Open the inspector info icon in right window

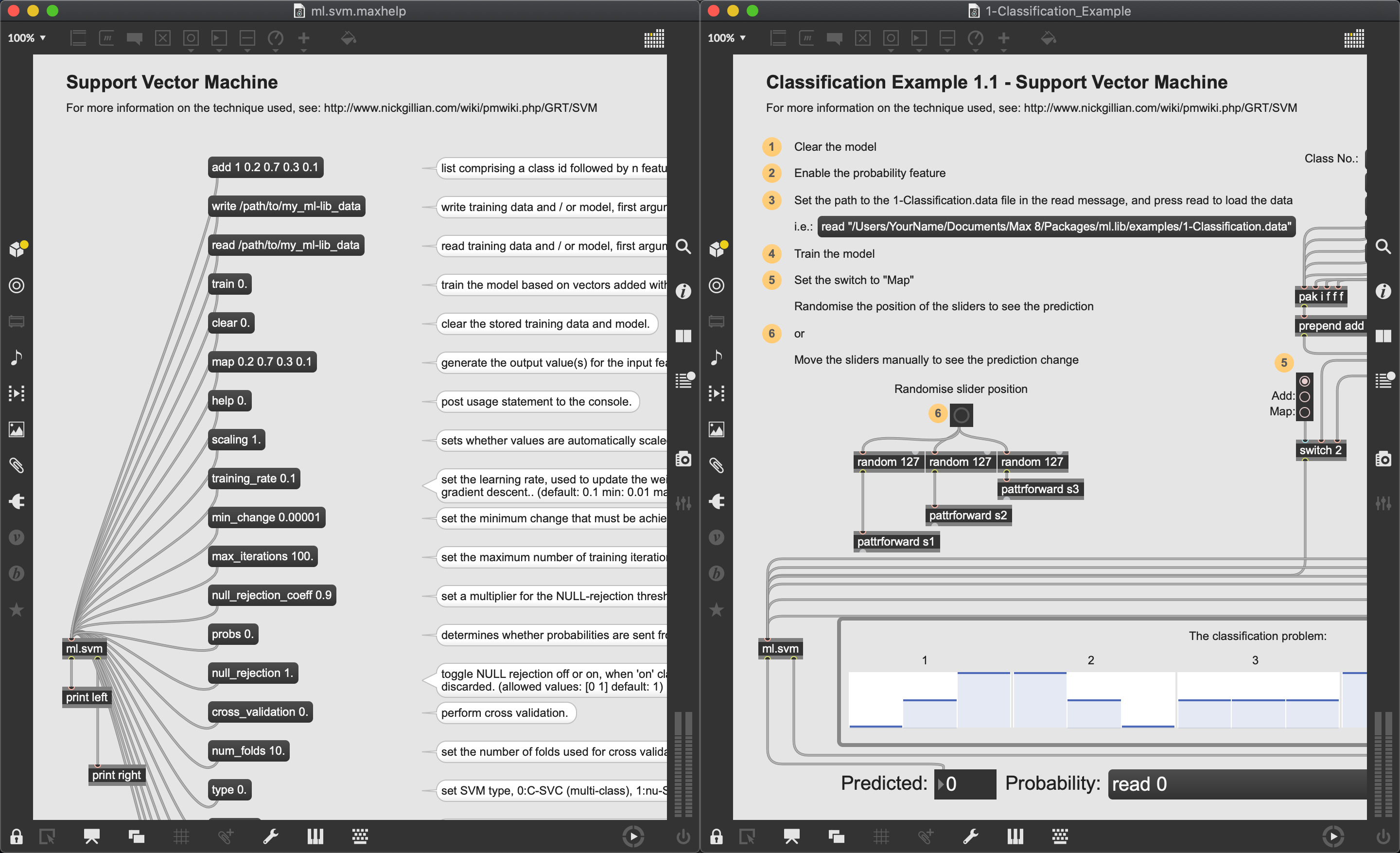1383,291
